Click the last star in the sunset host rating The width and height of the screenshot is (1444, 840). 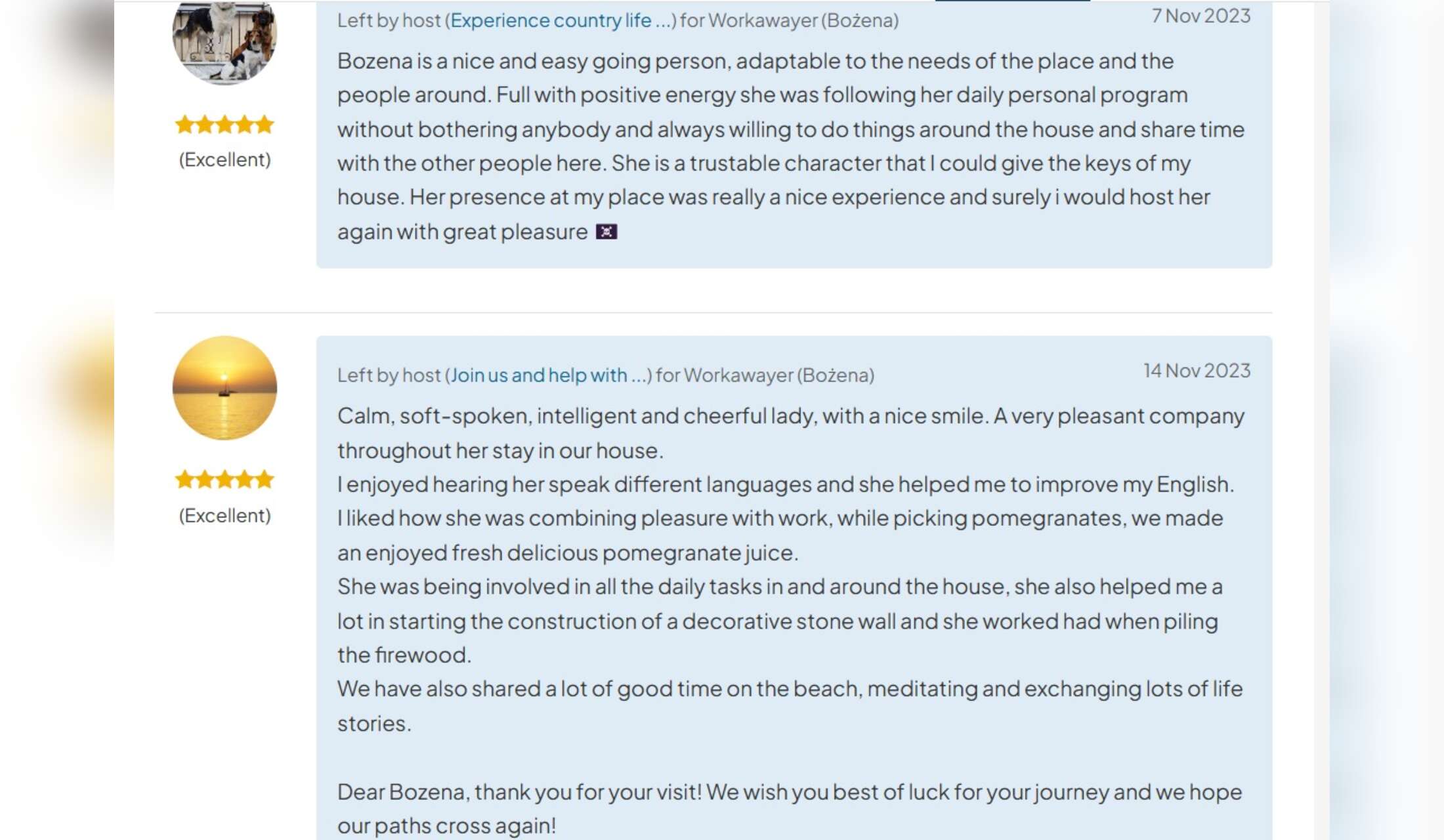[x=265, y=480]
